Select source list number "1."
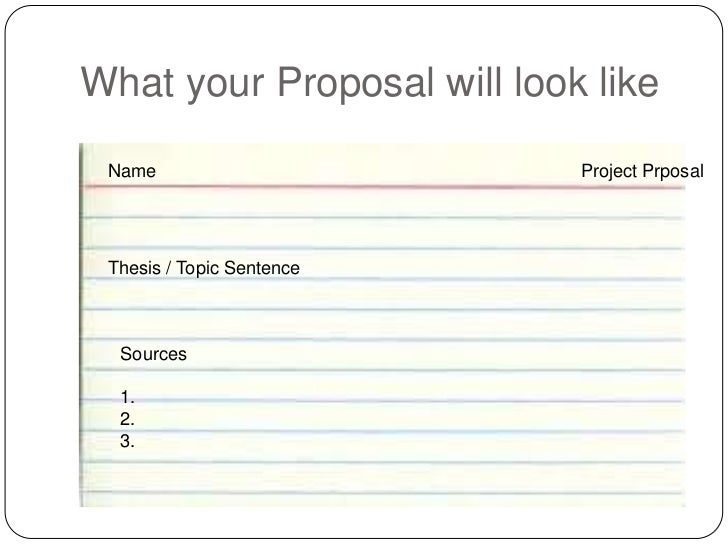 pyautogui.click(x=127, y=397)
